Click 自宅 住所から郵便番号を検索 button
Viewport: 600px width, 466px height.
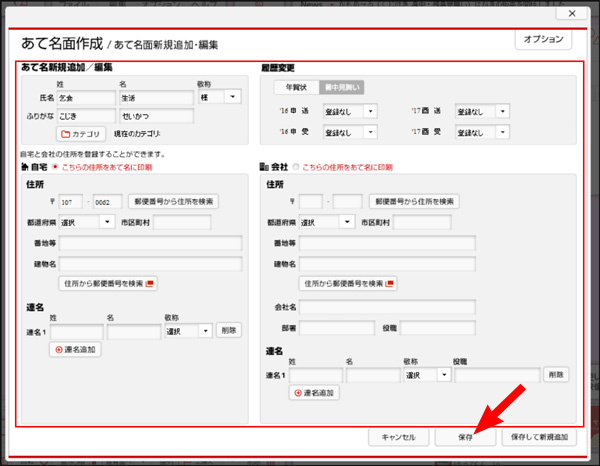(108, 284)
